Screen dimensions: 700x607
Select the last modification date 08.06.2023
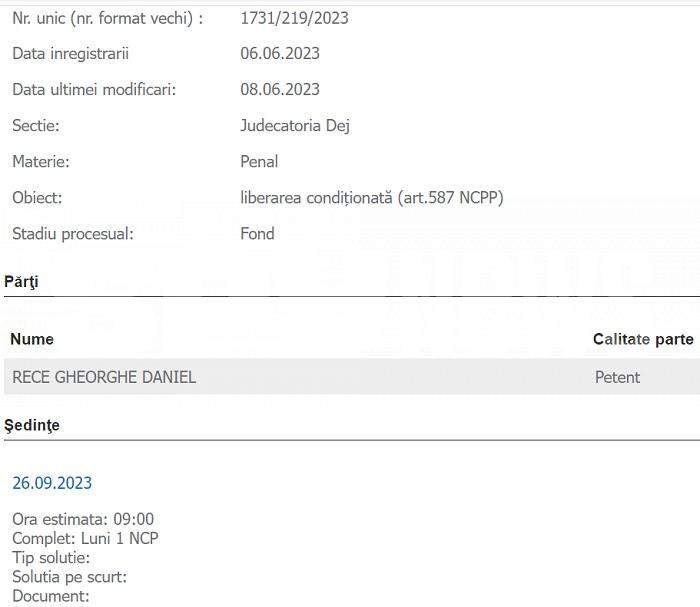tap(280, 89)
